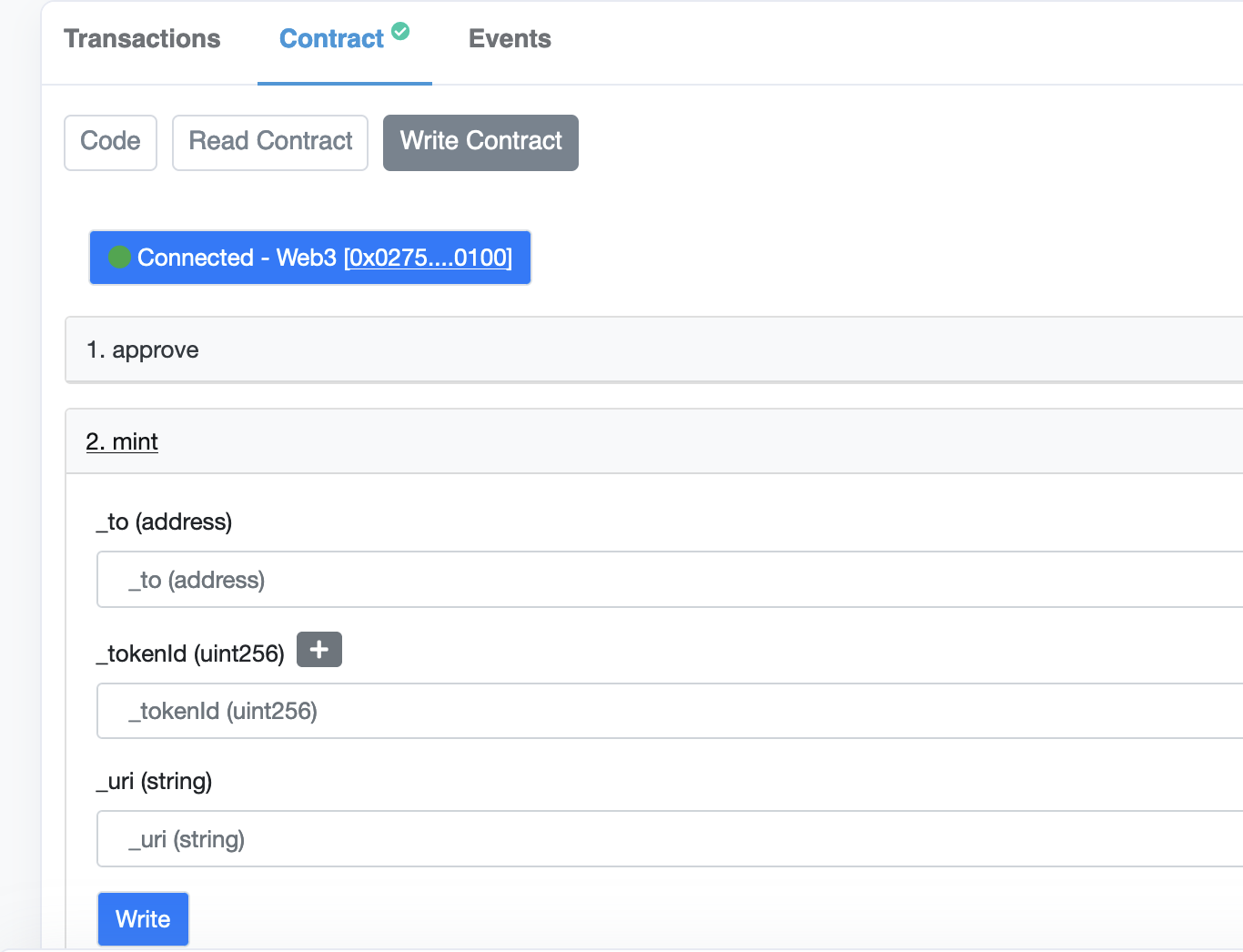
Task: Focus the _tokenId (uint256) input field
Action: coord(670,711)
